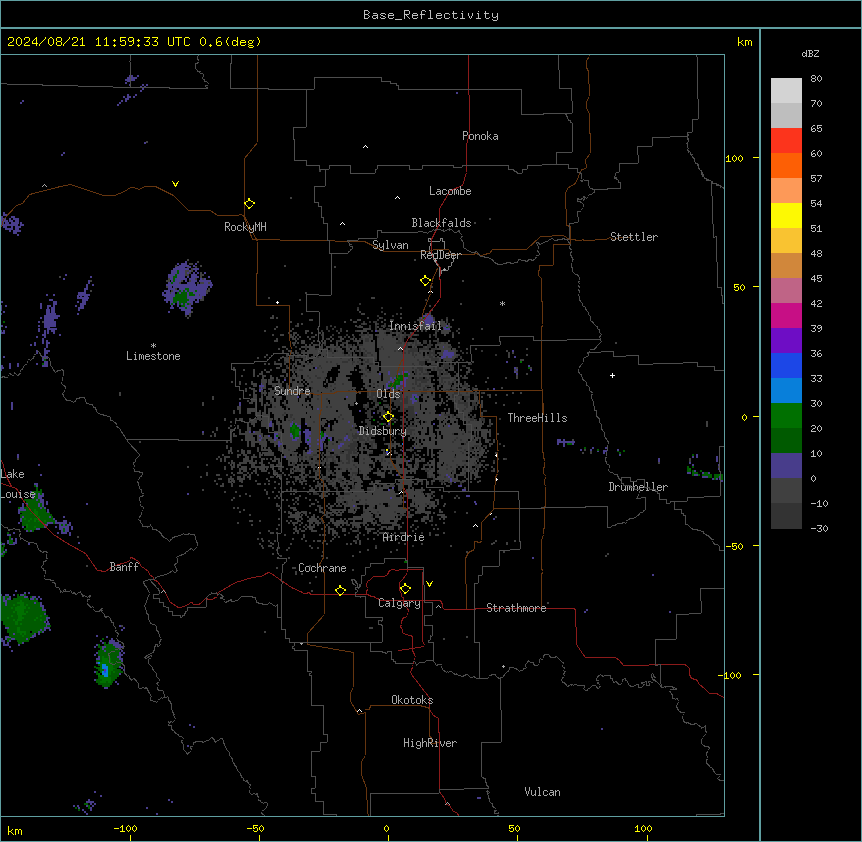Click the ThreeHills label
This screenshot has width=862, height=842.
537,418
